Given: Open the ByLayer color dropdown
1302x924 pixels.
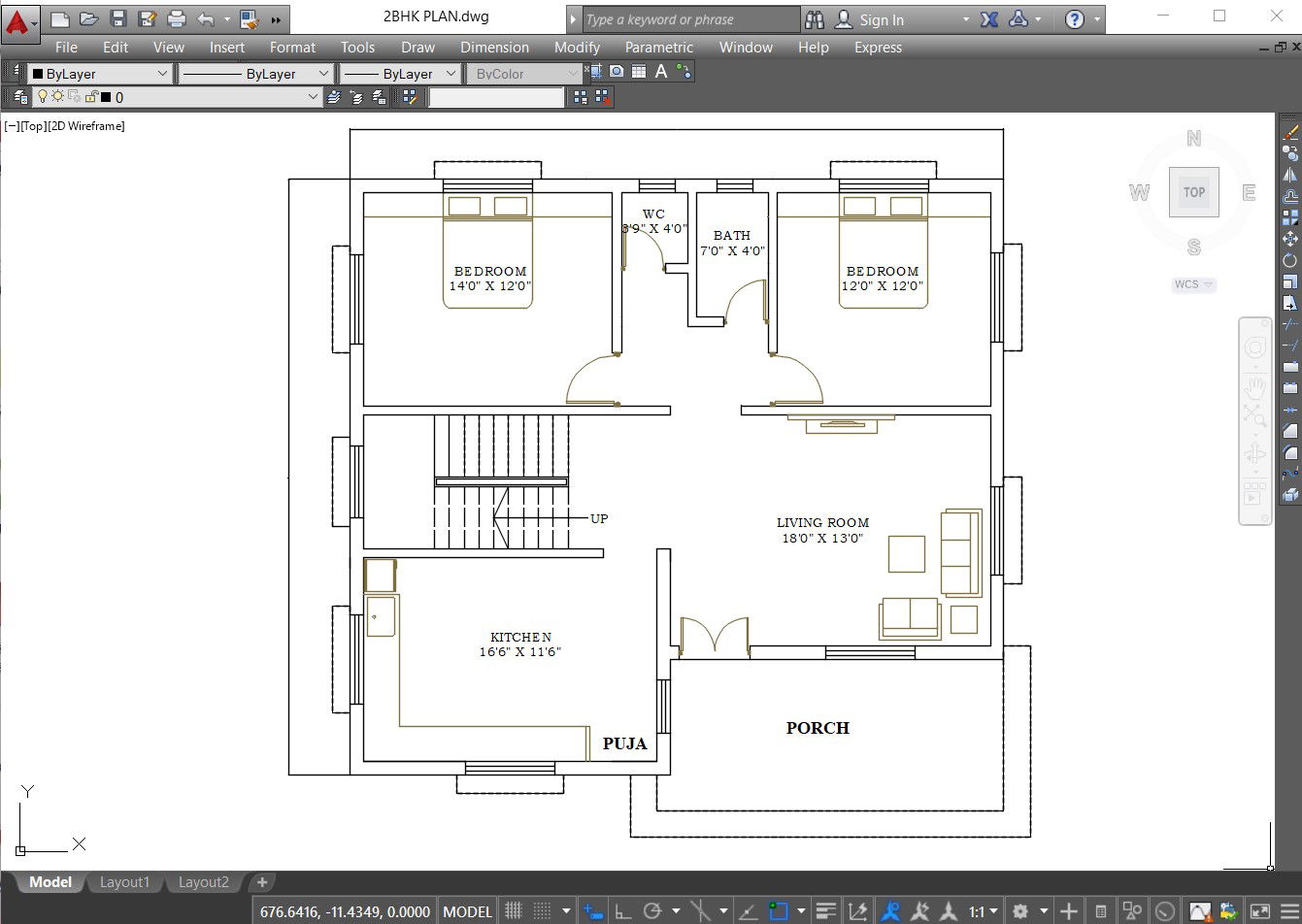Looking at the screenshot, I should pos(162,72).
